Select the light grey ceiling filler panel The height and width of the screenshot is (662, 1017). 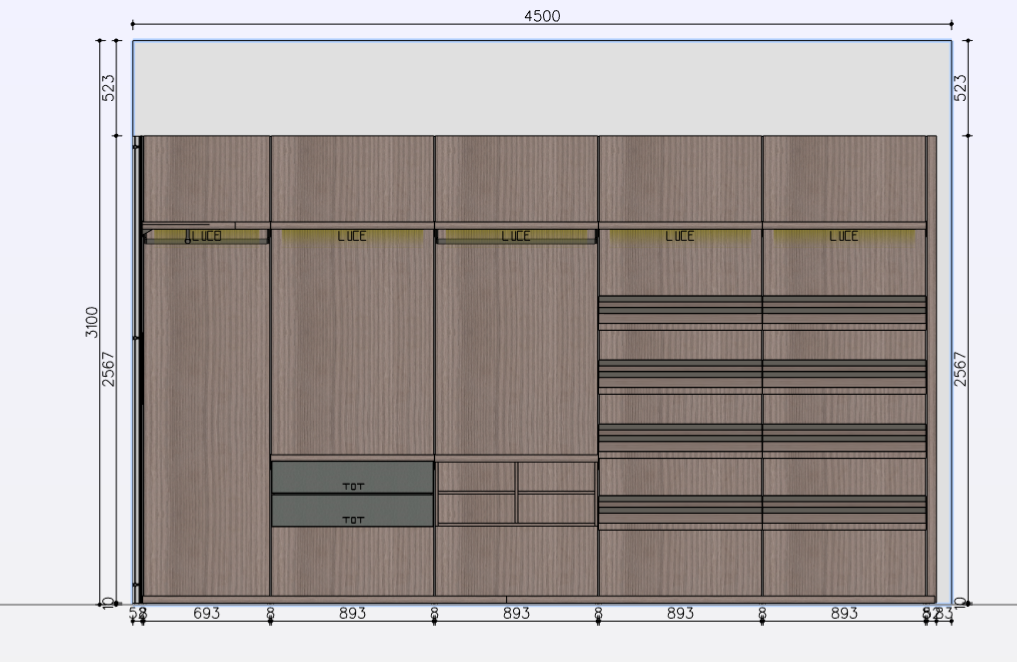coord(542,88)
